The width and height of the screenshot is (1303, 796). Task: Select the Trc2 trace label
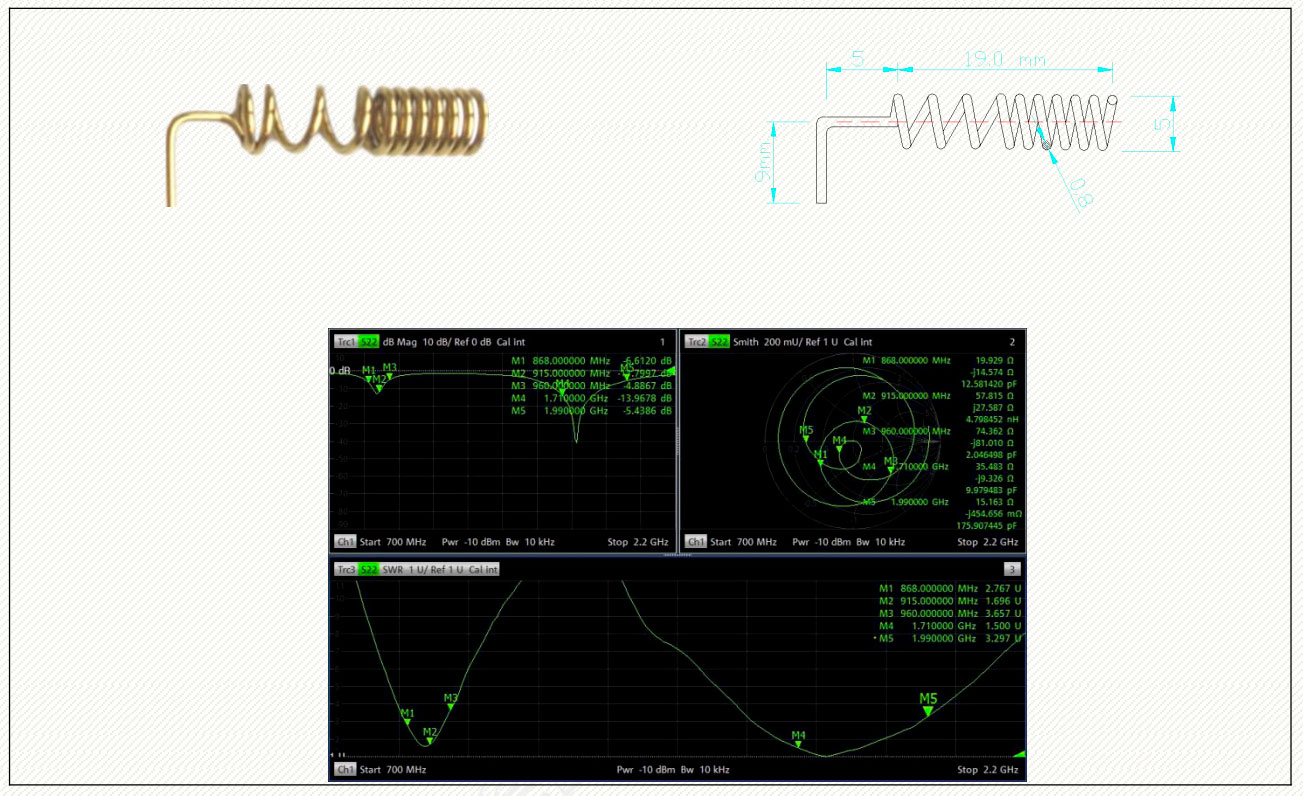[696, 342]
